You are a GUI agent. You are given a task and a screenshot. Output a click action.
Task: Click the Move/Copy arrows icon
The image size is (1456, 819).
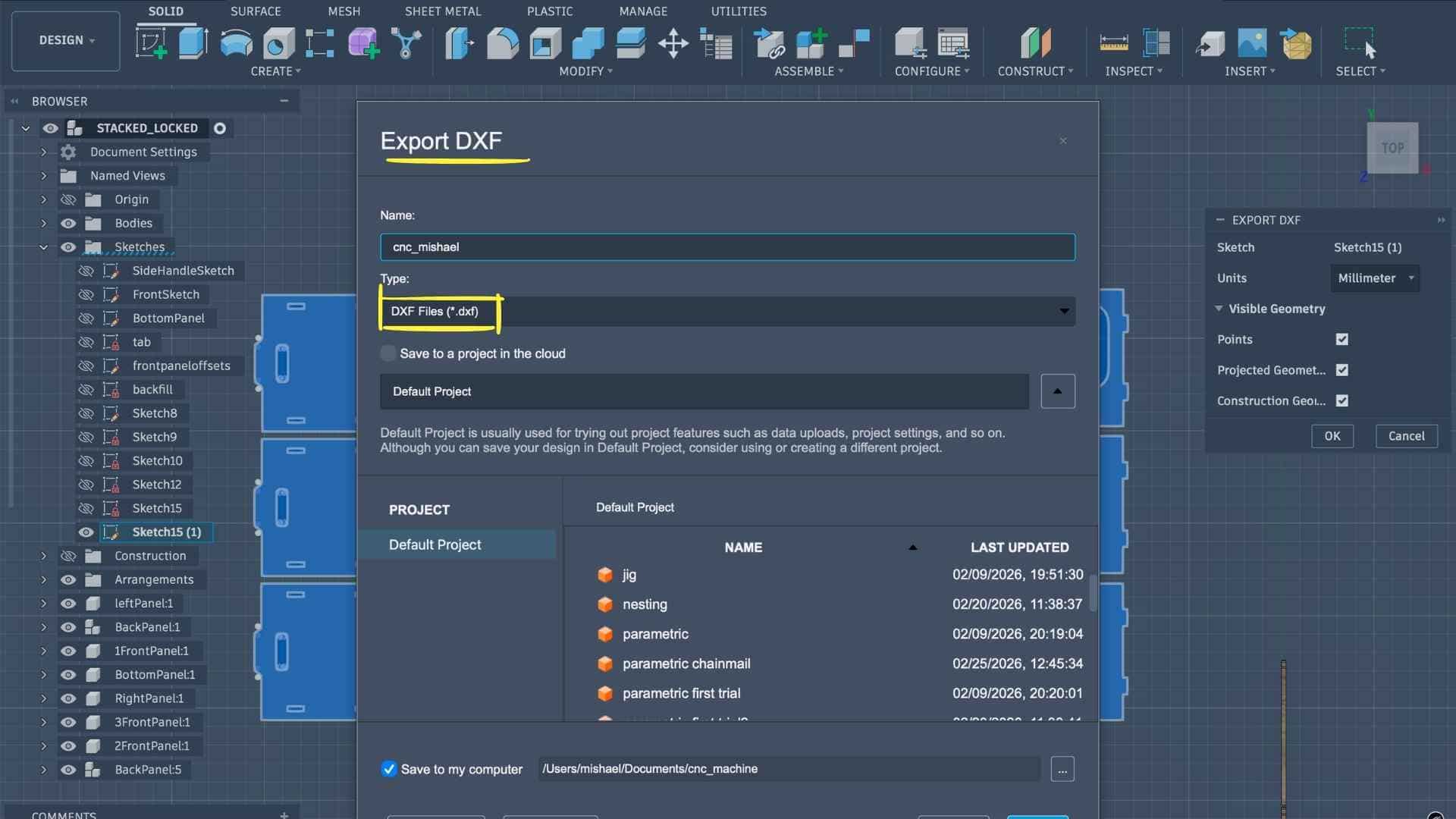[673, 43]
